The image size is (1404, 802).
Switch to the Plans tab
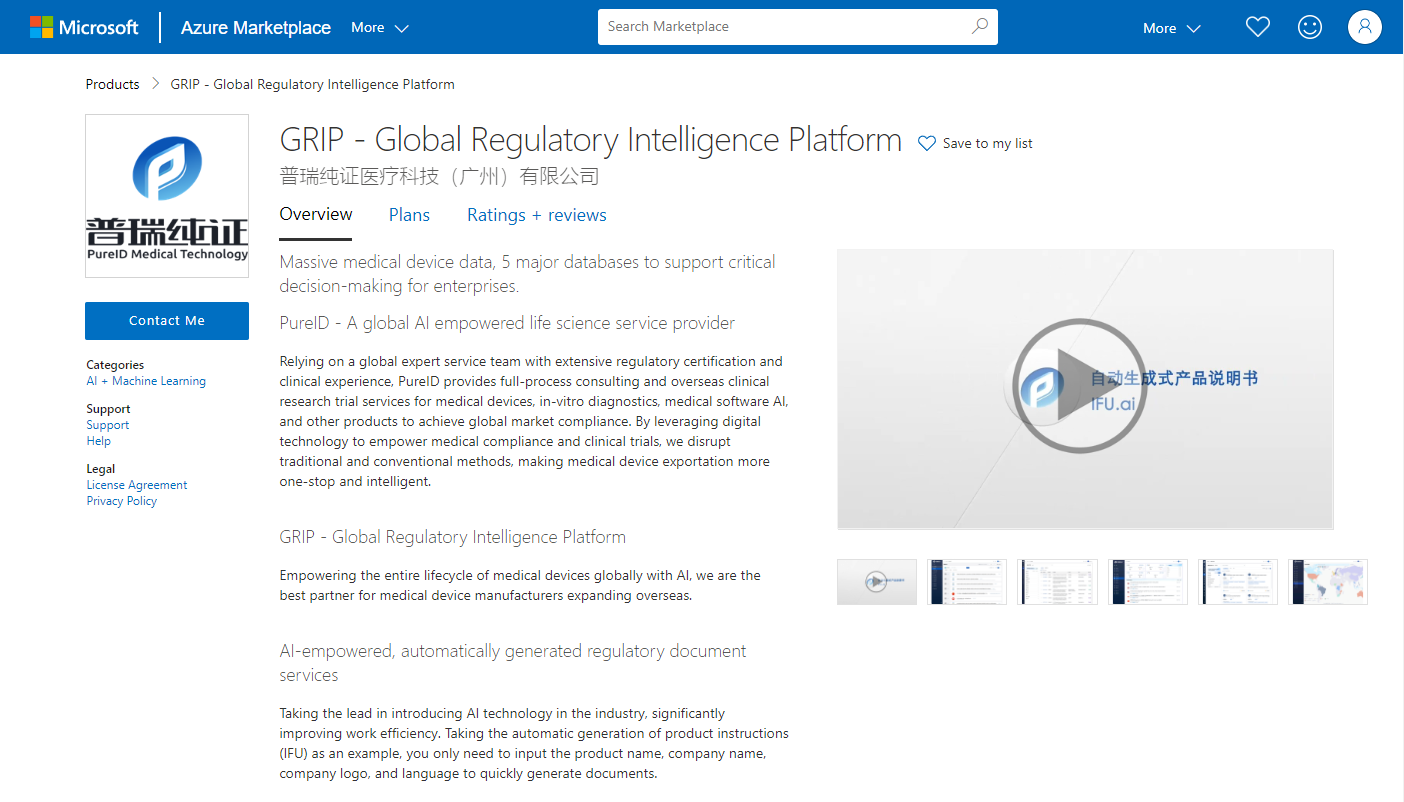(409, 215)
